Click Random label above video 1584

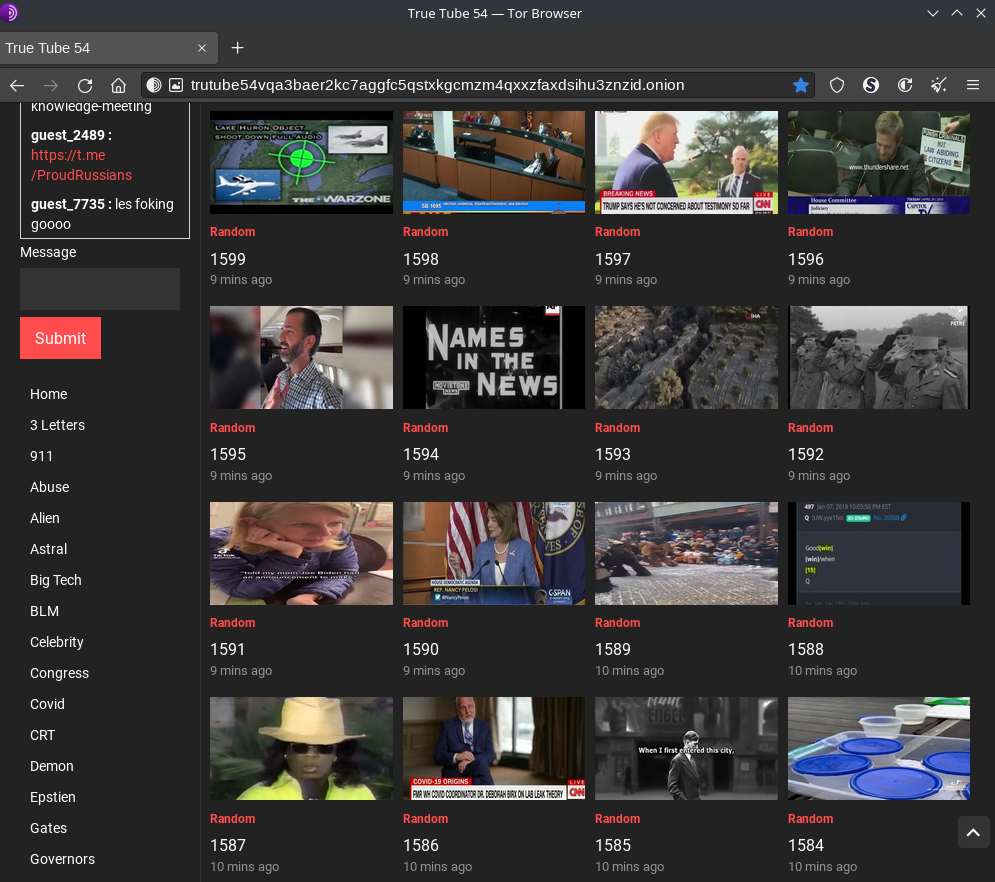pos(810,819)
